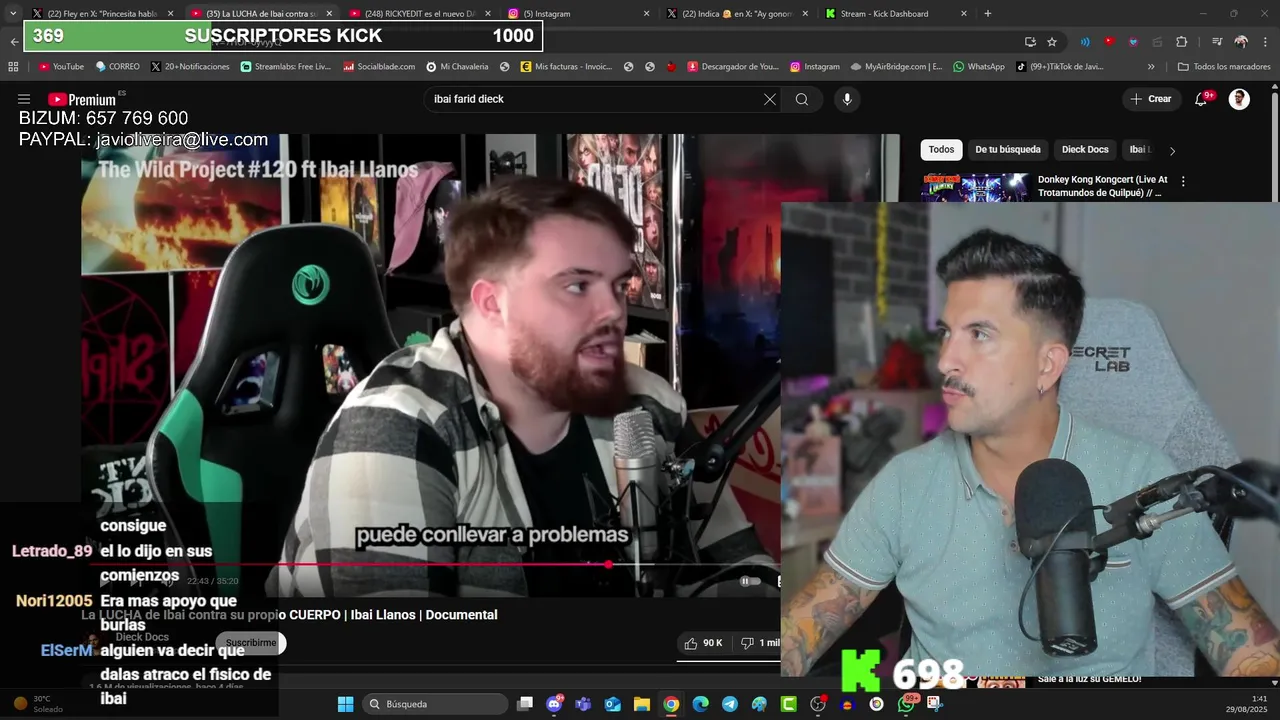Open File Explorer from taskbar

642,704
